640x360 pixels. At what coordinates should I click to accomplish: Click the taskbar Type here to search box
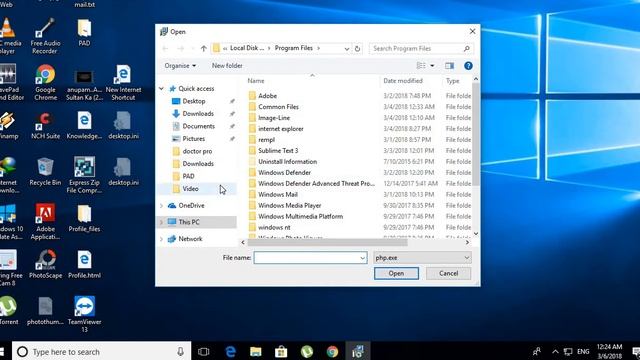click(102, 351)
